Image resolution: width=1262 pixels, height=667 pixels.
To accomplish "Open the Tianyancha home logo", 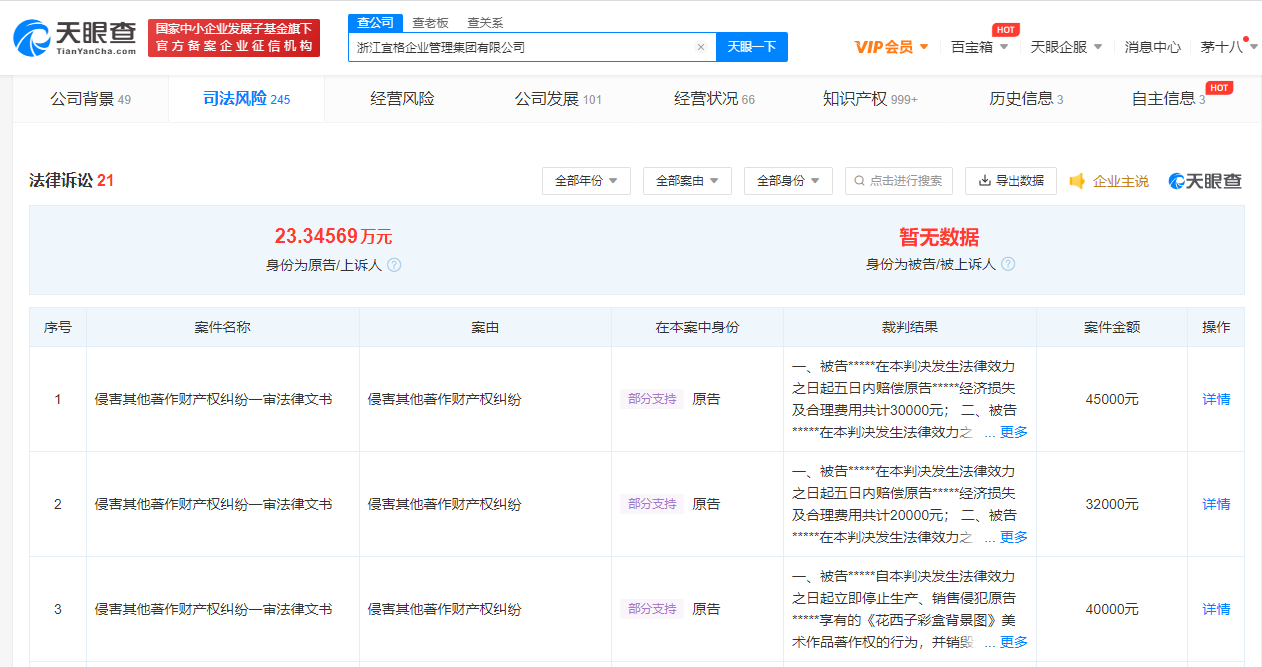I will pyautogui.click(x=75, y=37).
